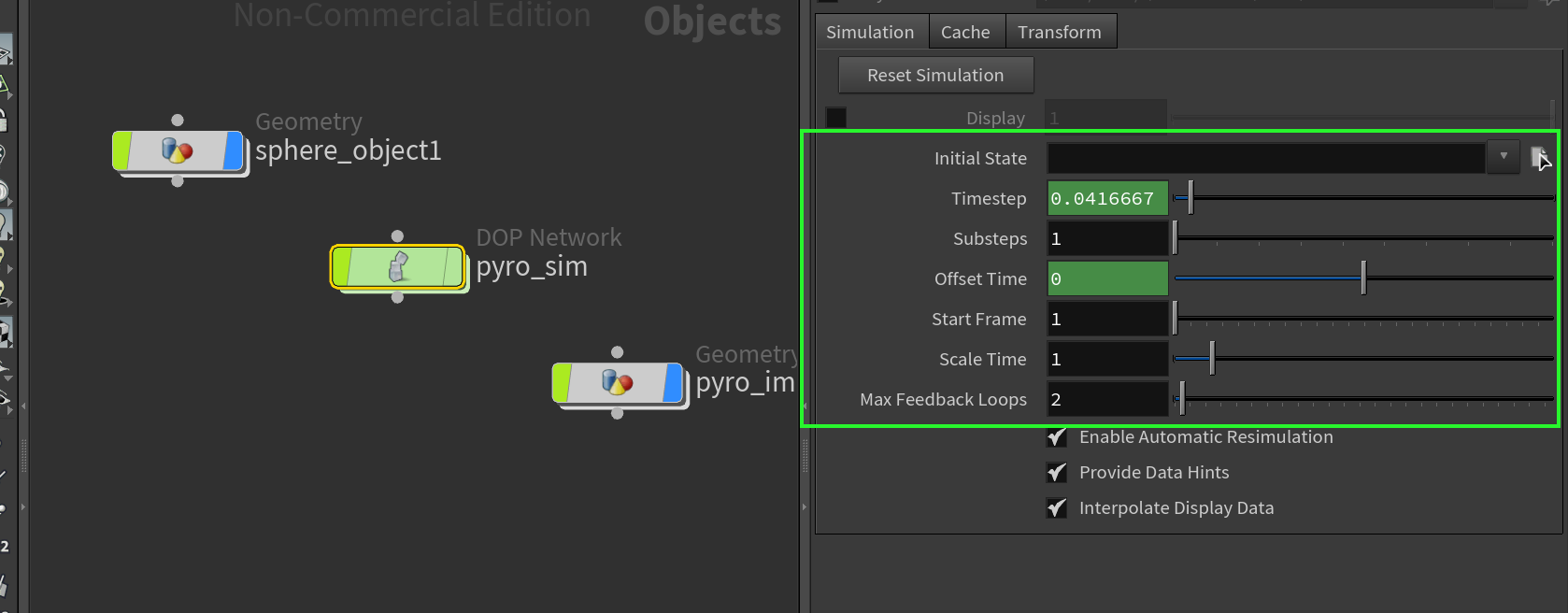
Task: Click the Offset Time value field
Action: 1107,278
